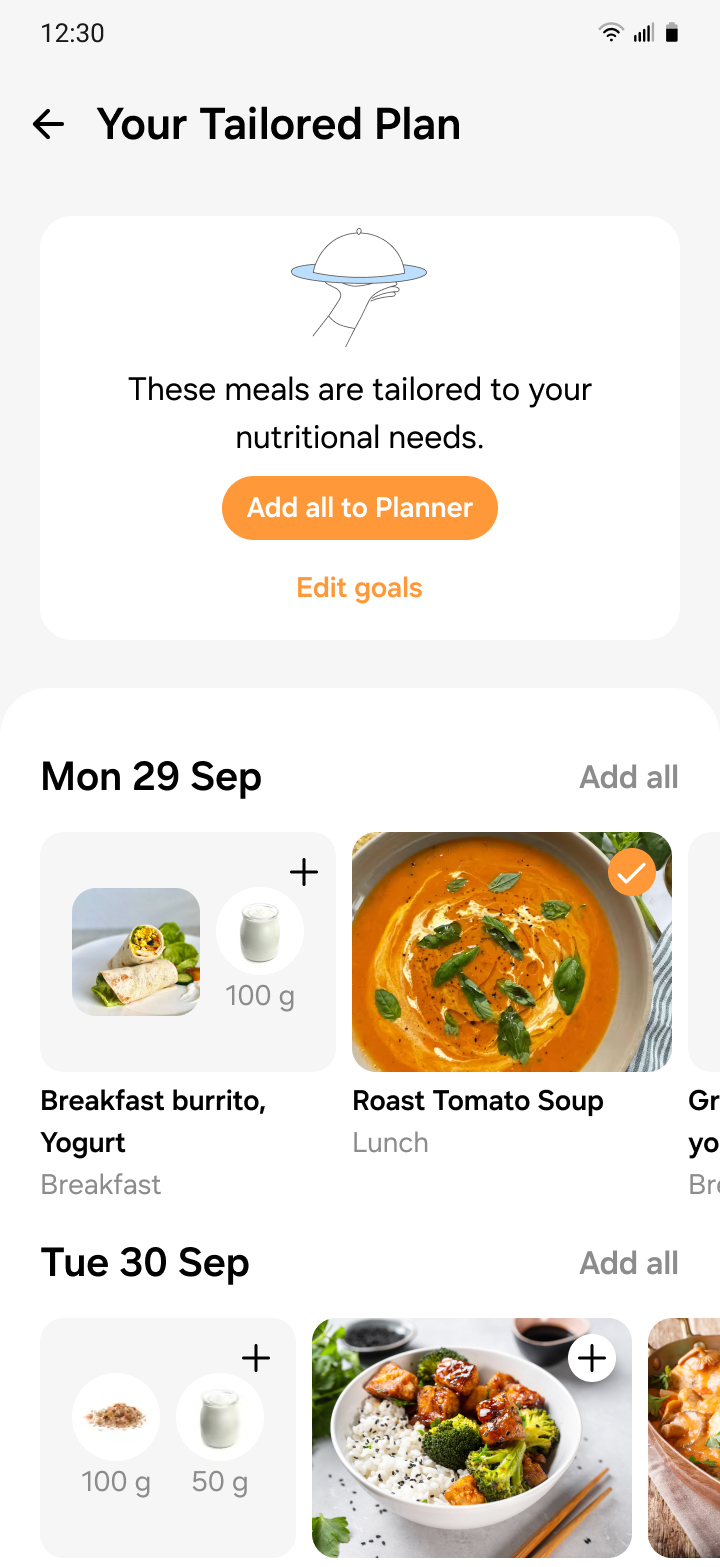Select the 50 g yogurt icon on Tuesday

point(220,1417)
